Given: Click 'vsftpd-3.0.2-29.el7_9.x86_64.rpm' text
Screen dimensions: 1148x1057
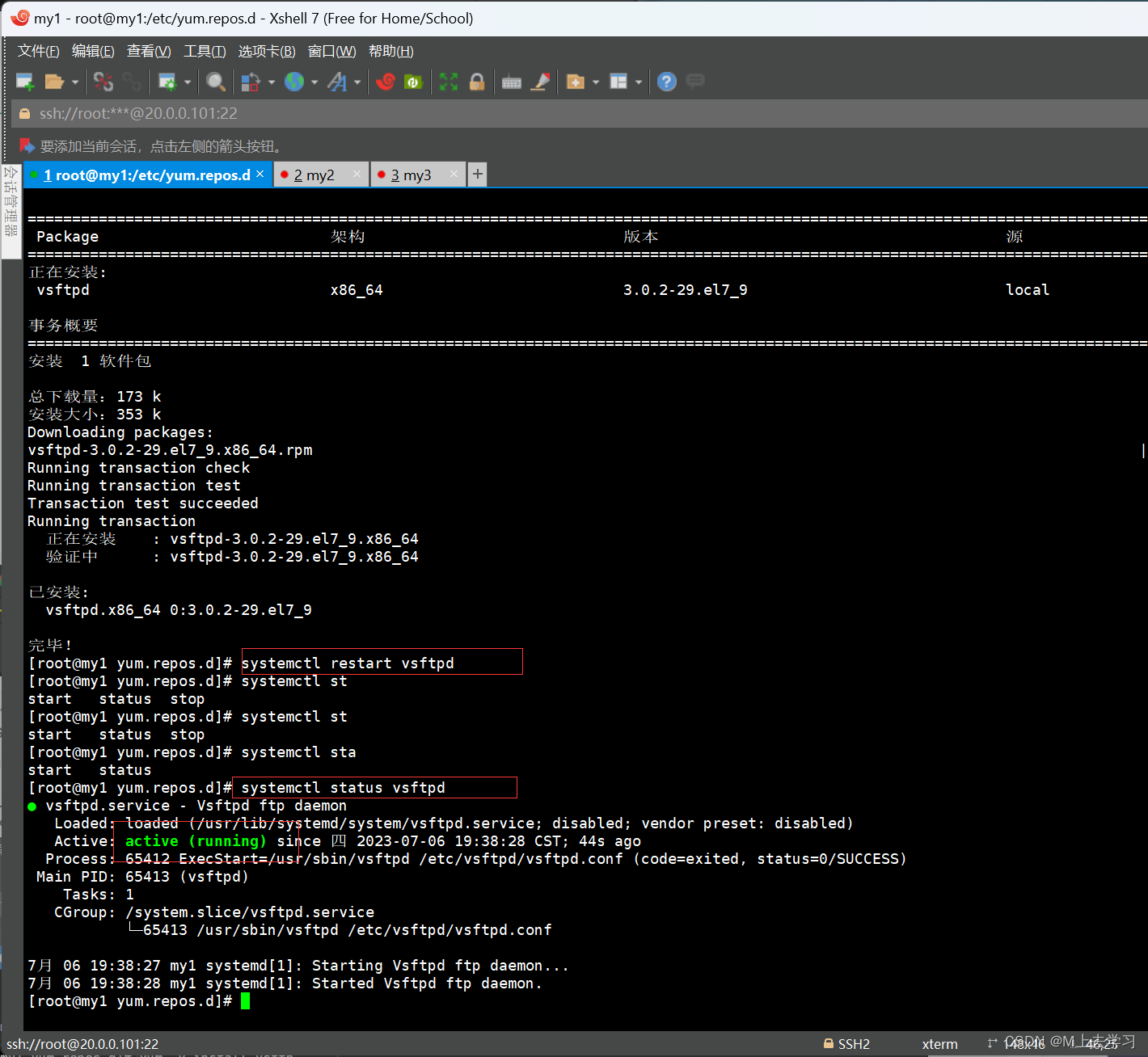Looking at the screenshot, I should [x=170, y=450].
